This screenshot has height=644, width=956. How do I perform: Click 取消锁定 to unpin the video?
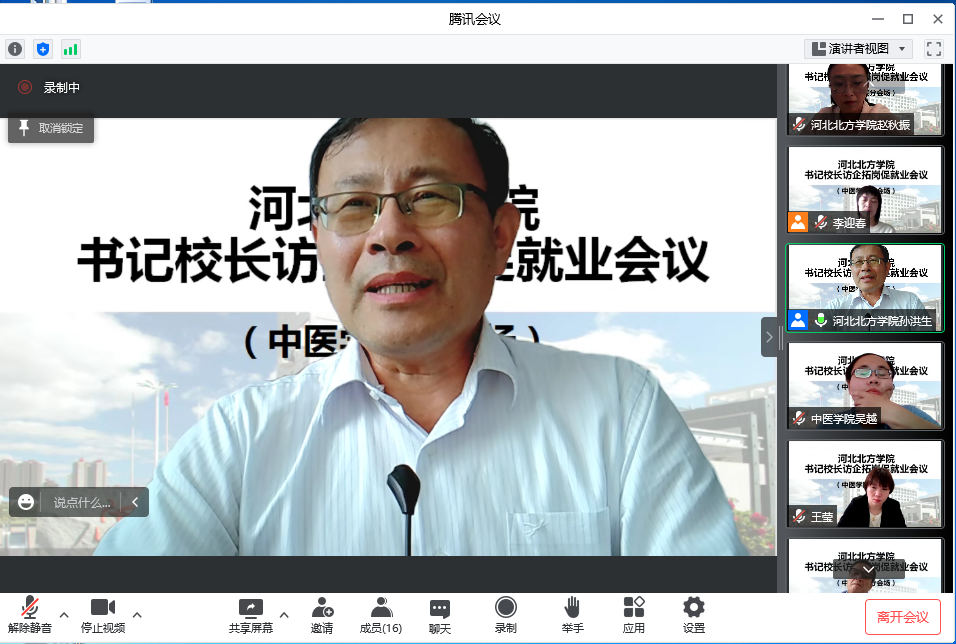[51, 128]
